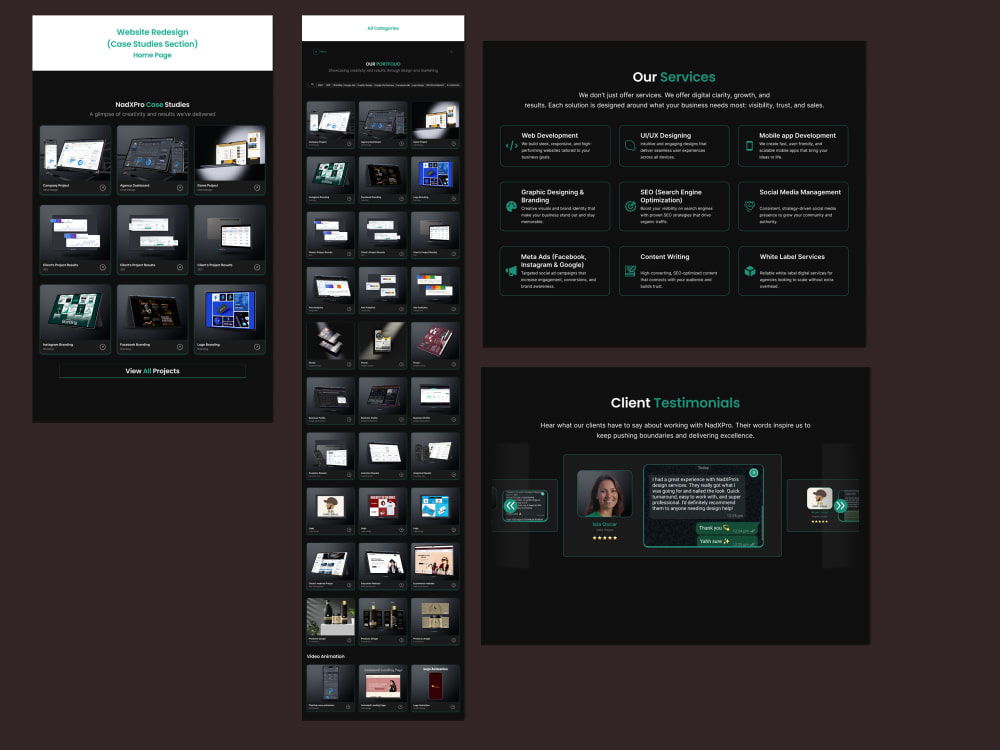Click the Social Media Management heart icon

point(749,206)
